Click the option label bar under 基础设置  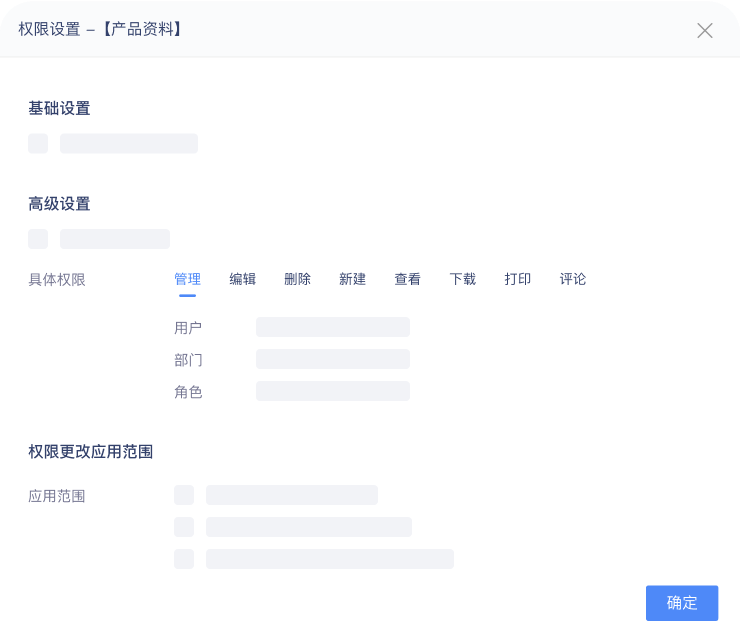(129, 143)
